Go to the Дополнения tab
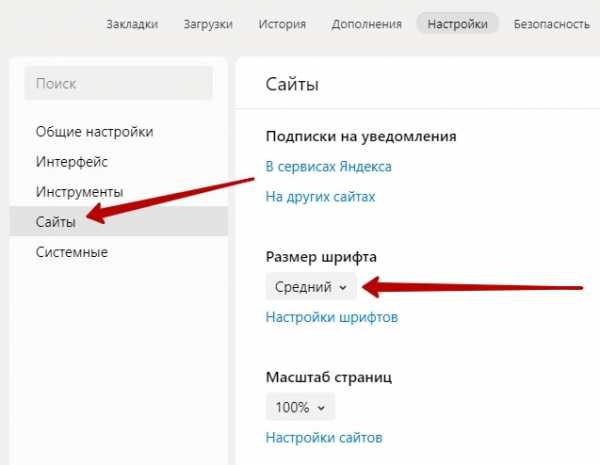Image resolution: width=600 pixels, height=465 pixels. click(x=367, y=24)
